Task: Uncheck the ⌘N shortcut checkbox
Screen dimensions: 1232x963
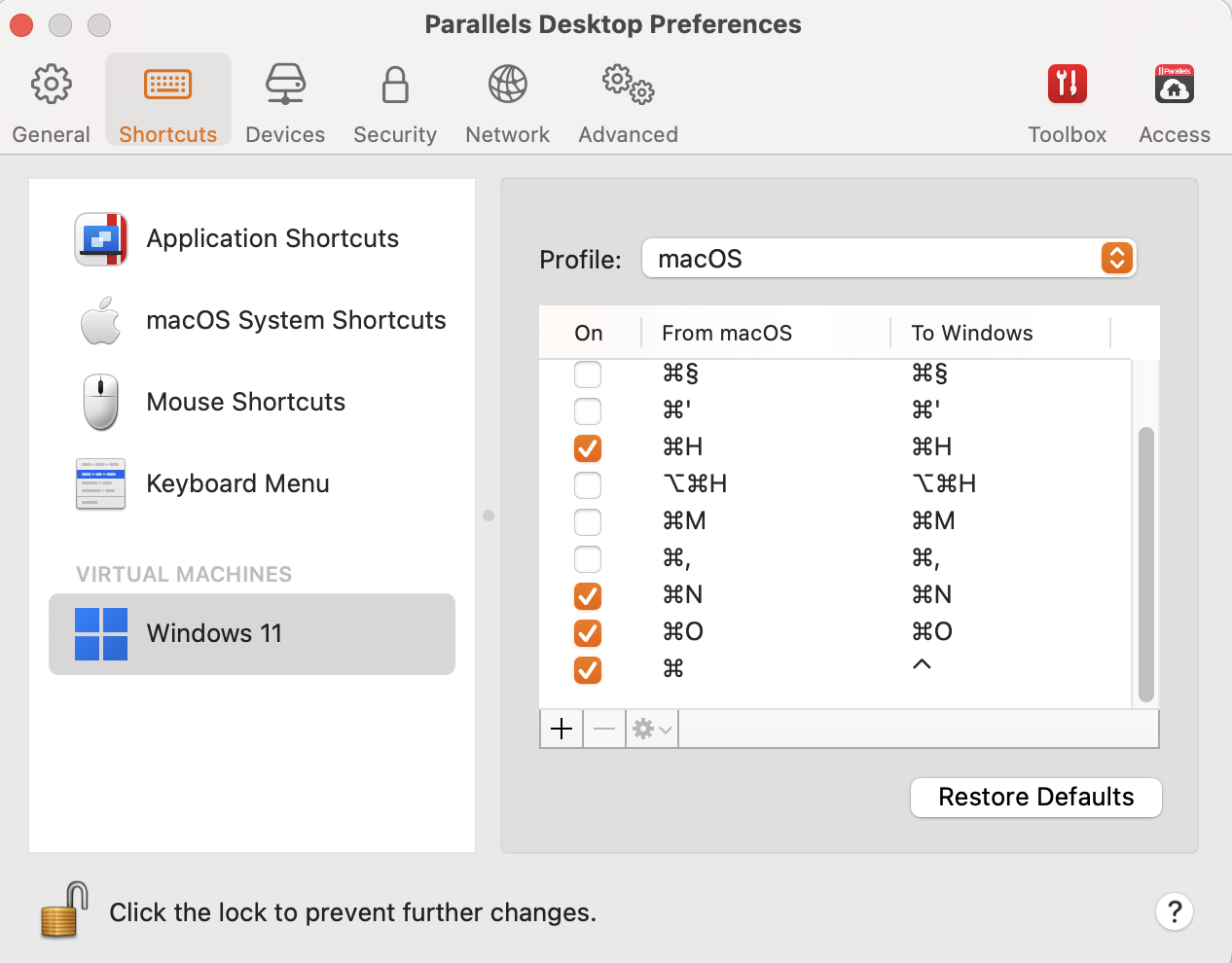Action: (588, 596)
